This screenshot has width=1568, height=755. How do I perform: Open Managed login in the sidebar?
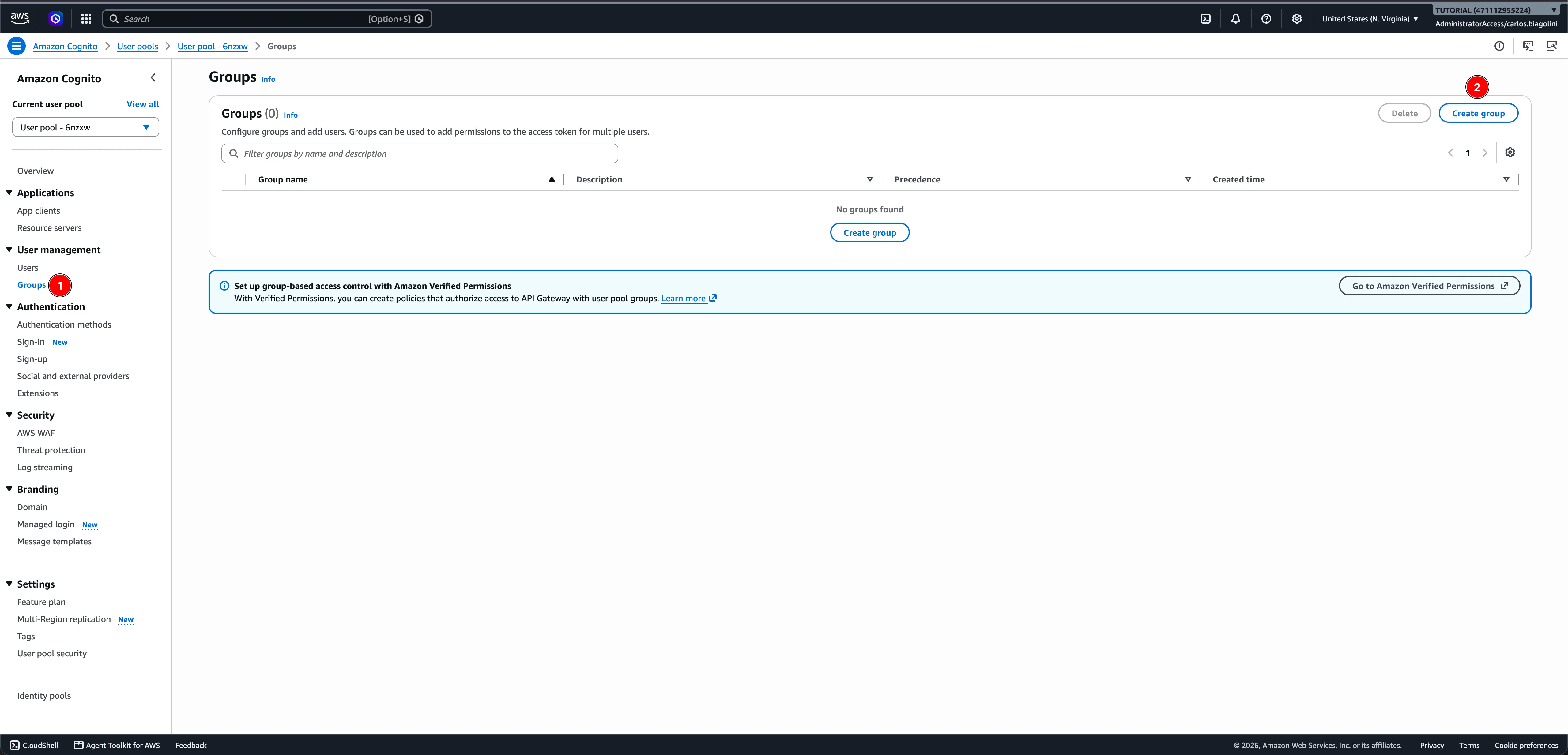tap(46, 524)
